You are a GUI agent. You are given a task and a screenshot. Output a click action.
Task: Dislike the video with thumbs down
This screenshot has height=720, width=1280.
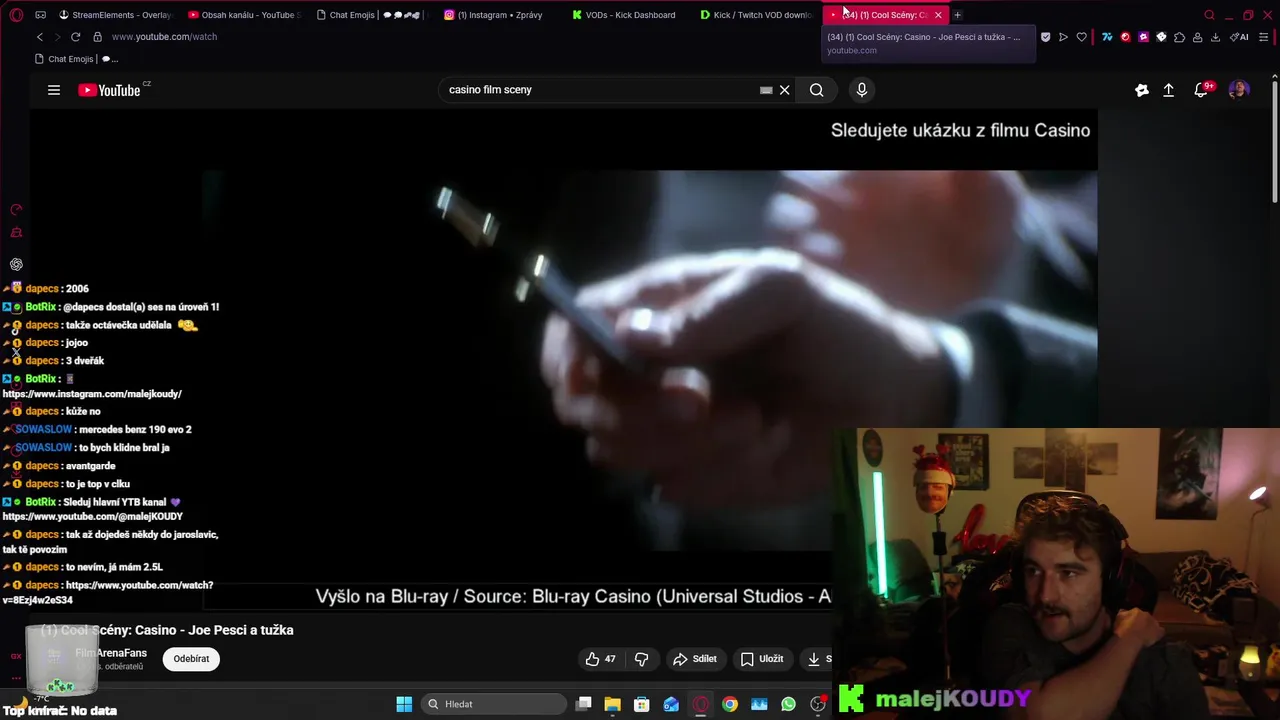(x=642, y=659)
